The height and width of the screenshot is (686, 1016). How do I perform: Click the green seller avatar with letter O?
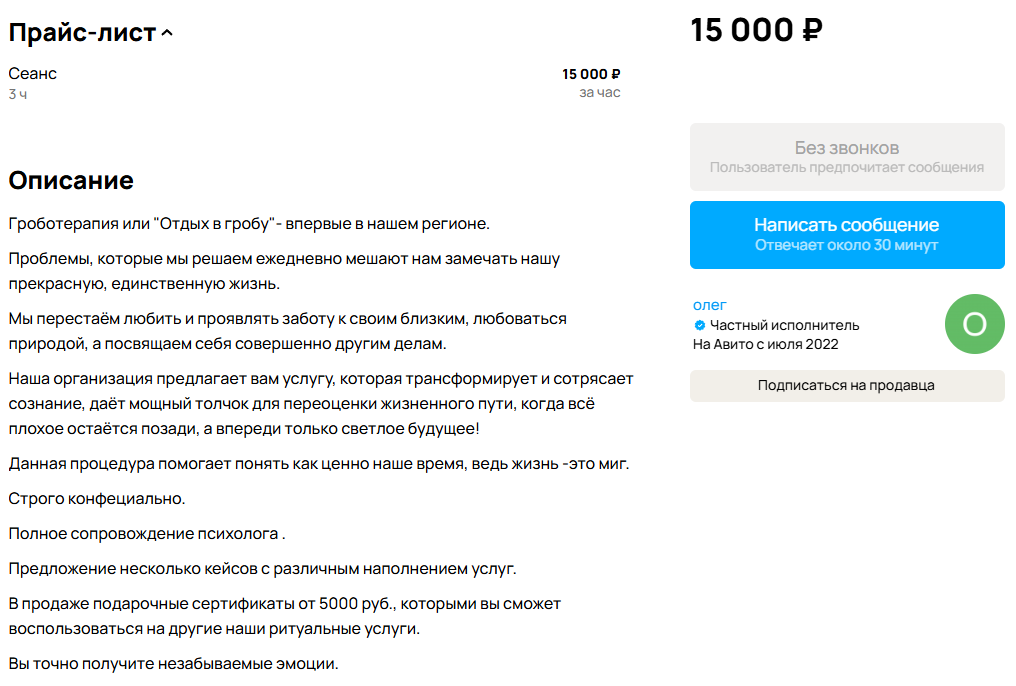tap(974, 324)
